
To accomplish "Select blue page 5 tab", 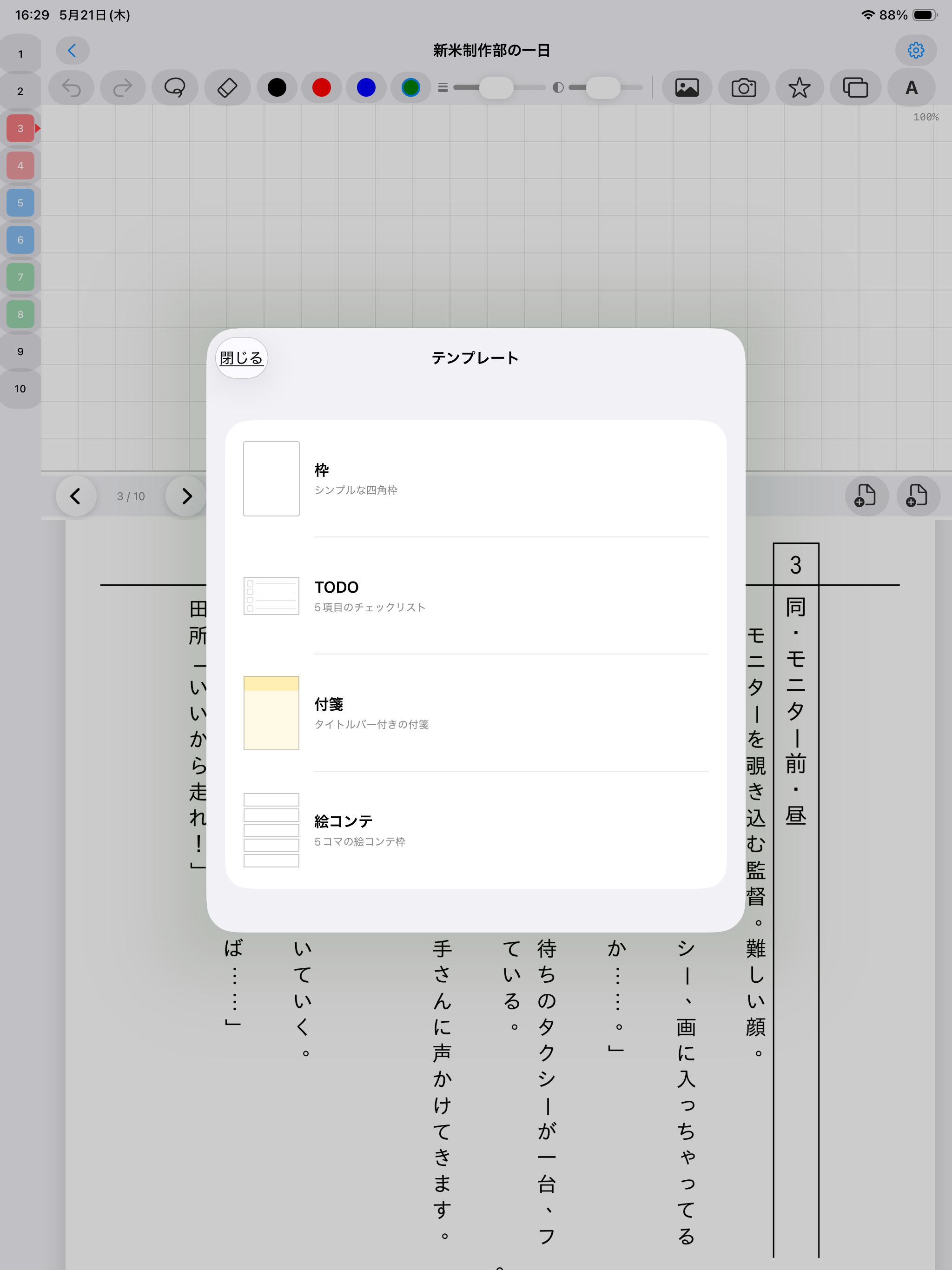I will tap(20, 203).
